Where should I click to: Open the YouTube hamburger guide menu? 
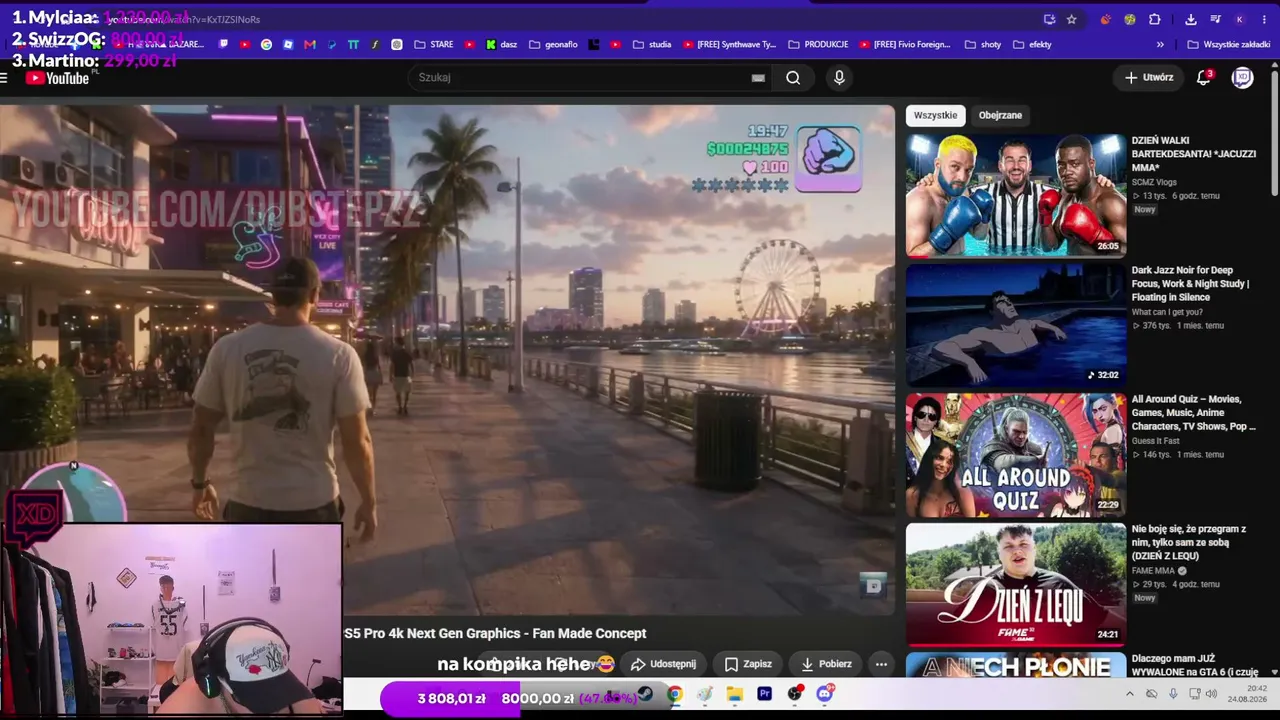[5, 78]
